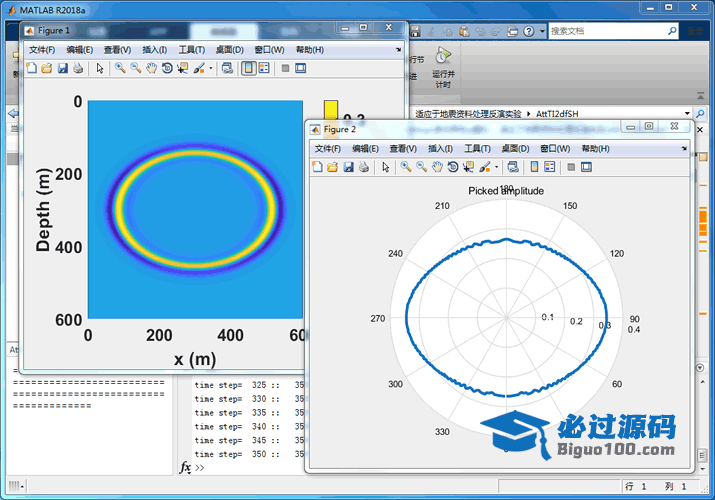Select Data Cursor tool in Figure 2

468,167
